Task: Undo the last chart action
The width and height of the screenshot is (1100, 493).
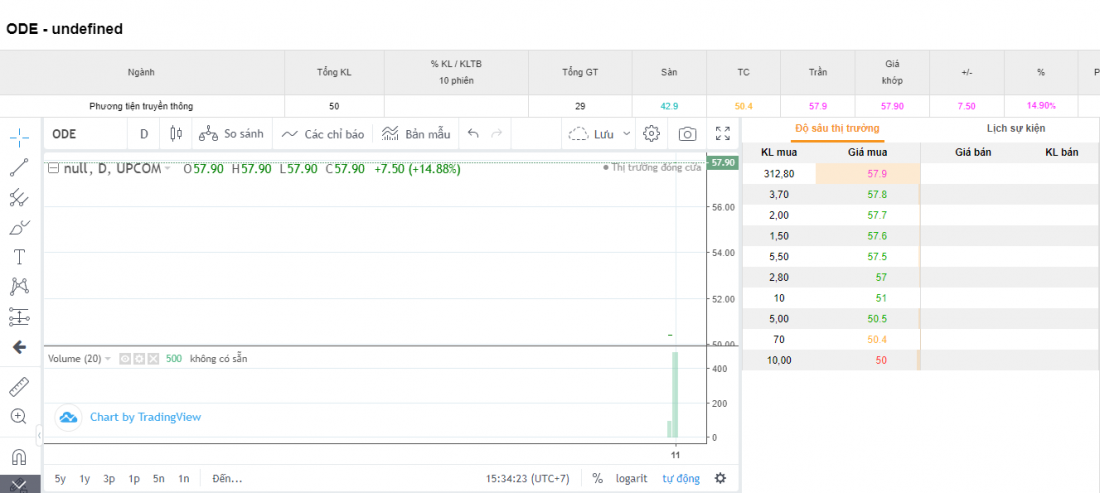Action: coord(473,134)
